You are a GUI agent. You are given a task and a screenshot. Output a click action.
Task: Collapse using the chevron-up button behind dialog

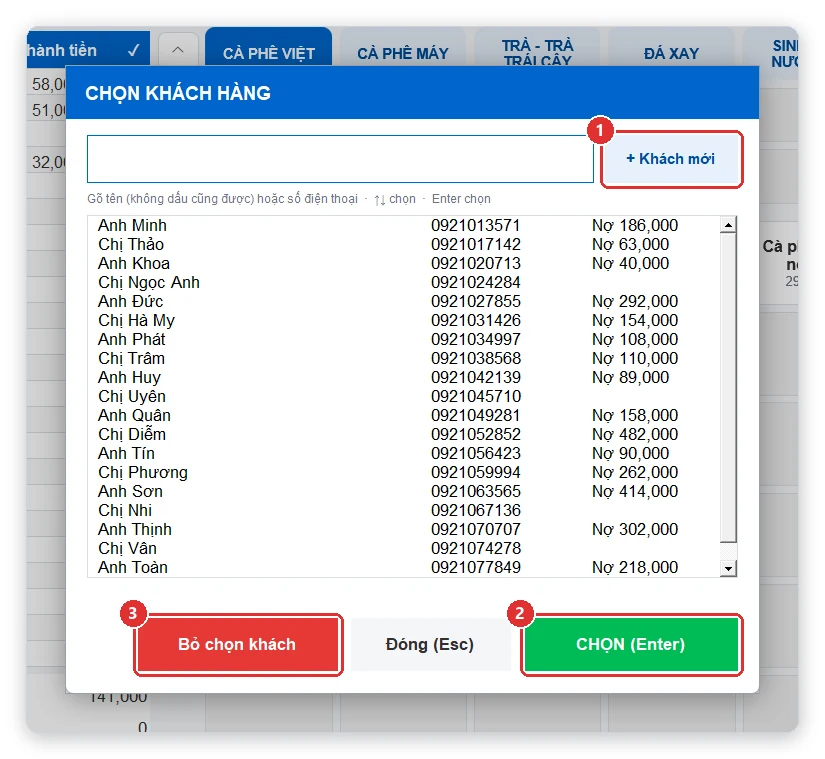point(178,50)
